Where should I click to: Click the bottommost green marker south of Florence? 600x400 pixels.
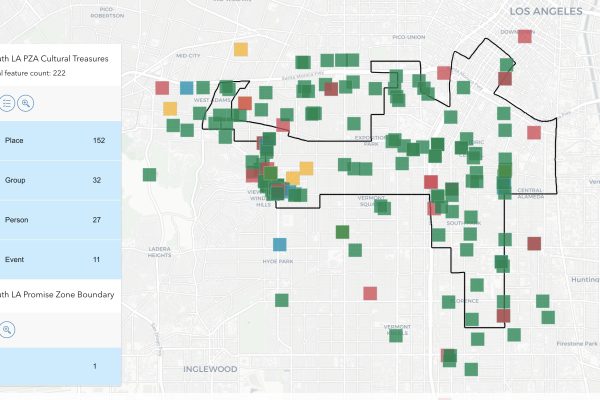point(471,370)
